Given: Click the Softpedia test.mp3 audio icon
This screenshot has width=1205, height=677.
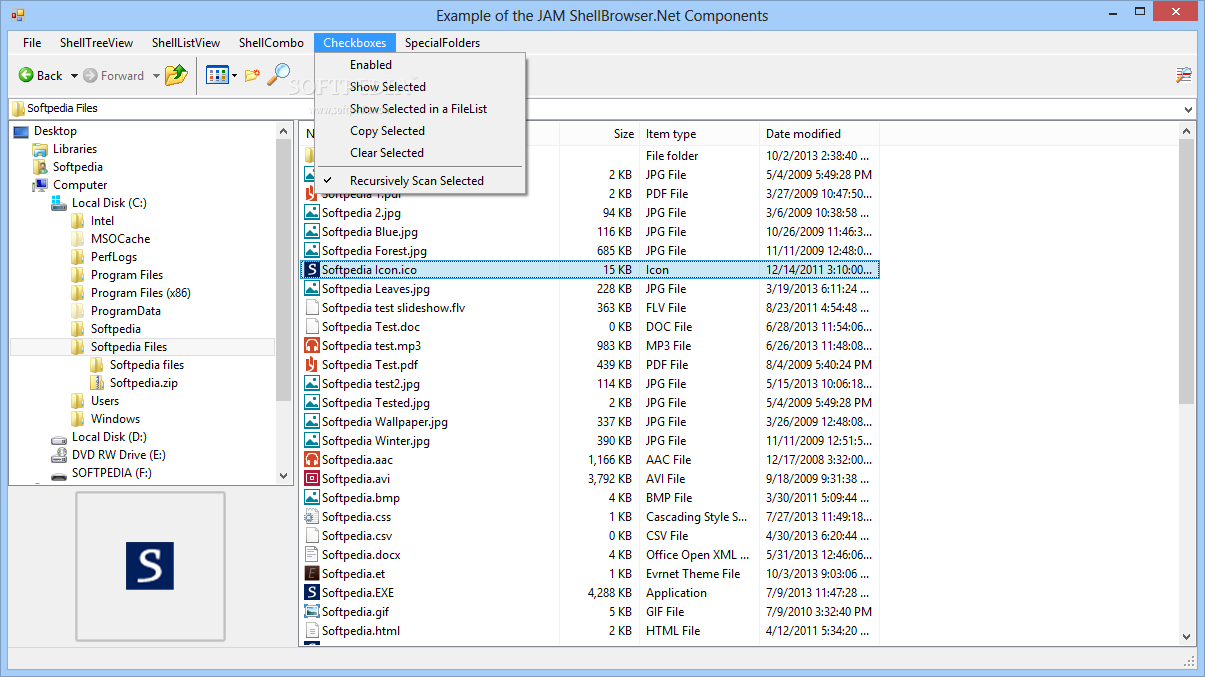Looking at the screenshot, I should 312,345.
